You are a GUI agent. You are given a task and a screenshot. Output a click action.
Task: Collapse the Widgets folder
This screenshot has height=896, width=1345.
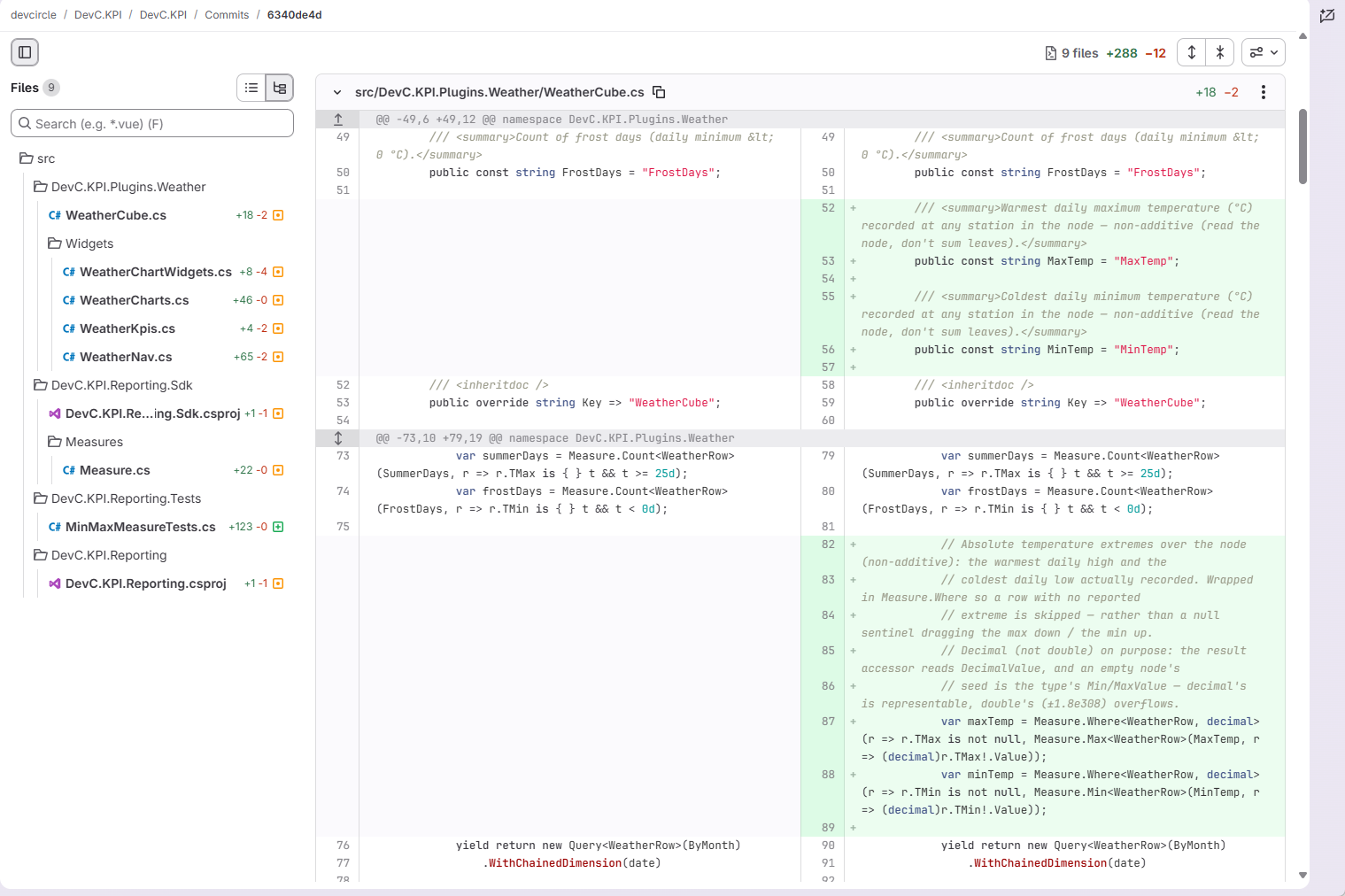81,243
